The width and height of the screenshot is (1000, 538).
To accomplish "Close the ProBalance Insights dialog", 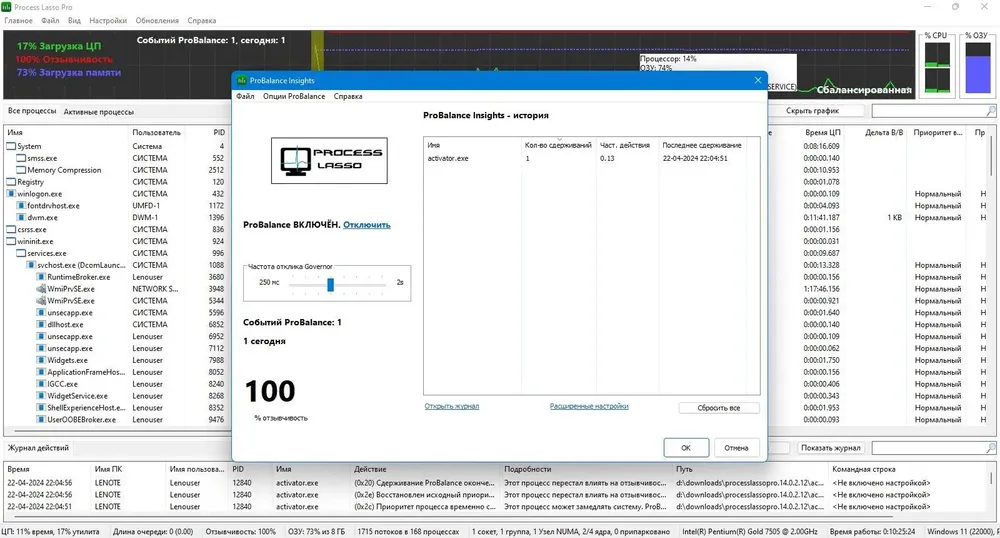I will (758, 80).
